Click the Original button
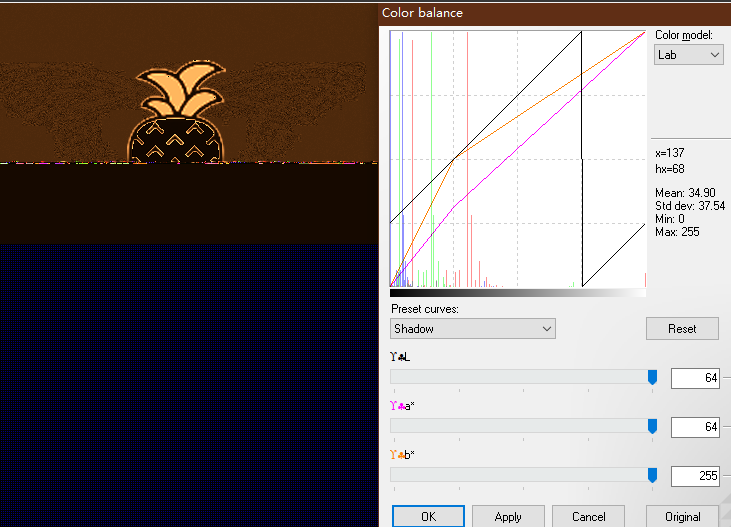The image size is (731, 527). [x=683, y=516]
